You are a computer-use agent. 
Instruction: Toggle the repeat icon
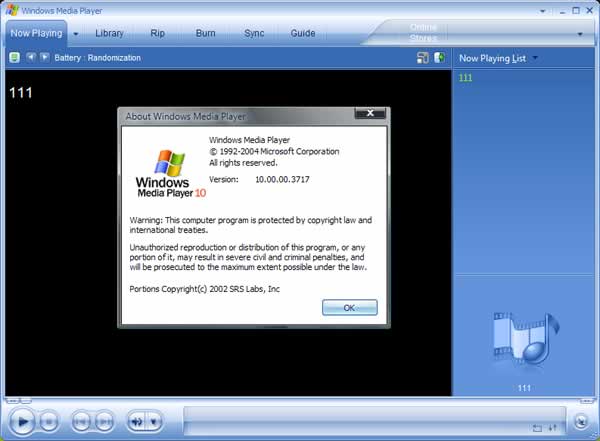[x=537, y=428]
